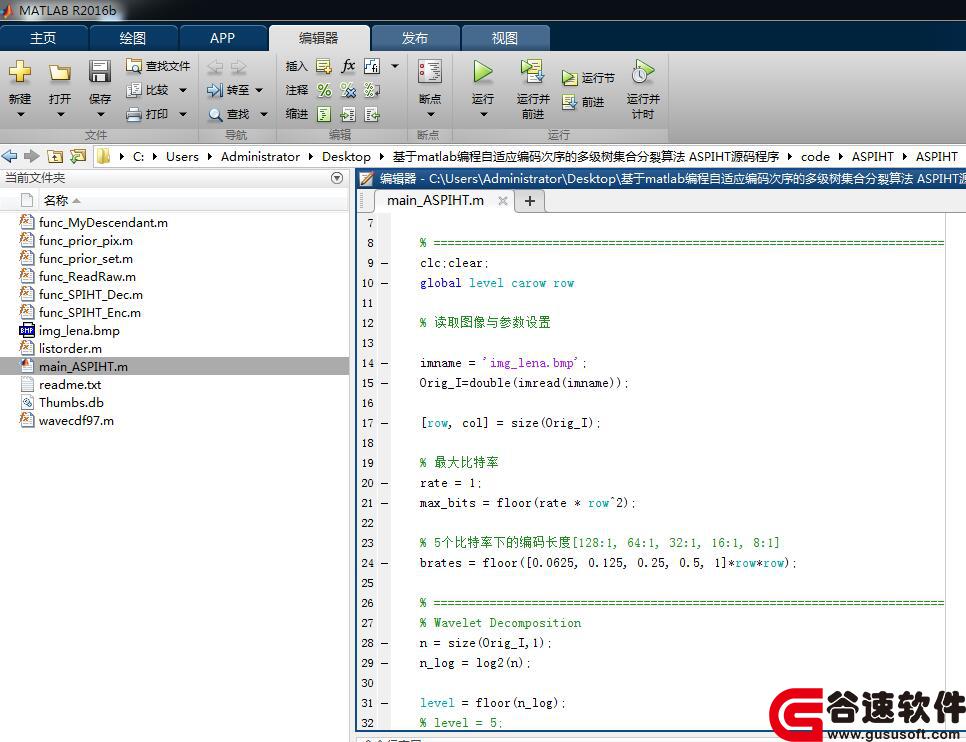This screenshot has height=742, width=966.
Task: Click the 打印 (Print) printer icon
Action: point(134,114)
